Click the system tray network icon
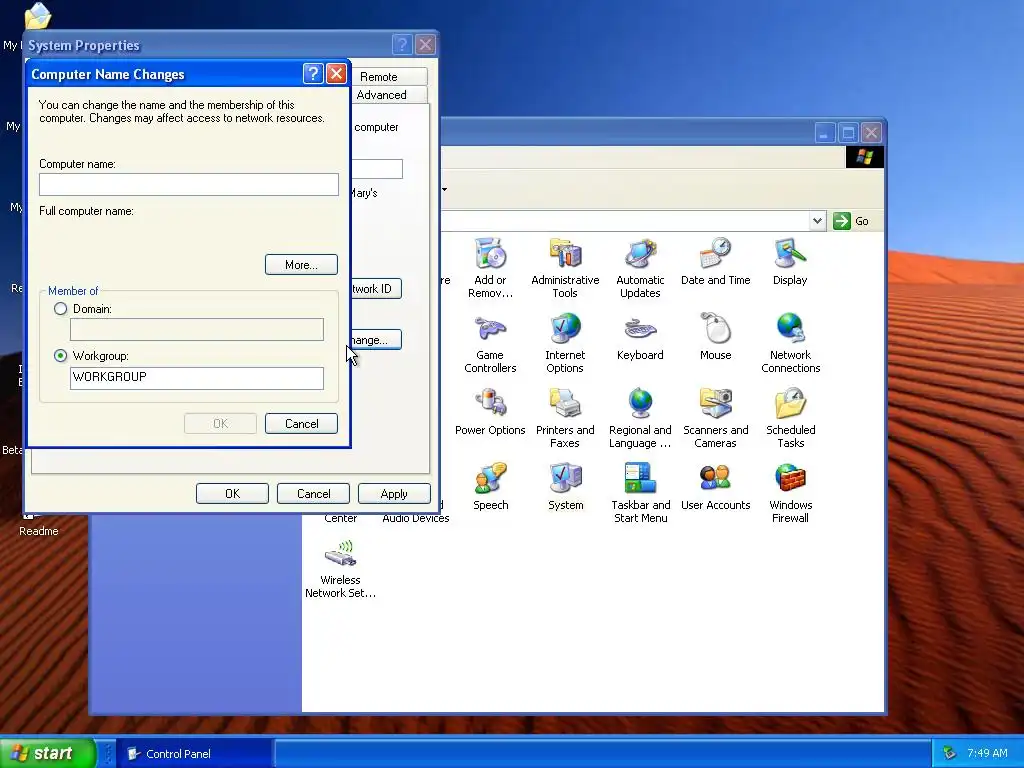This screenshot has height=768, width=1024. coord(950,753)
